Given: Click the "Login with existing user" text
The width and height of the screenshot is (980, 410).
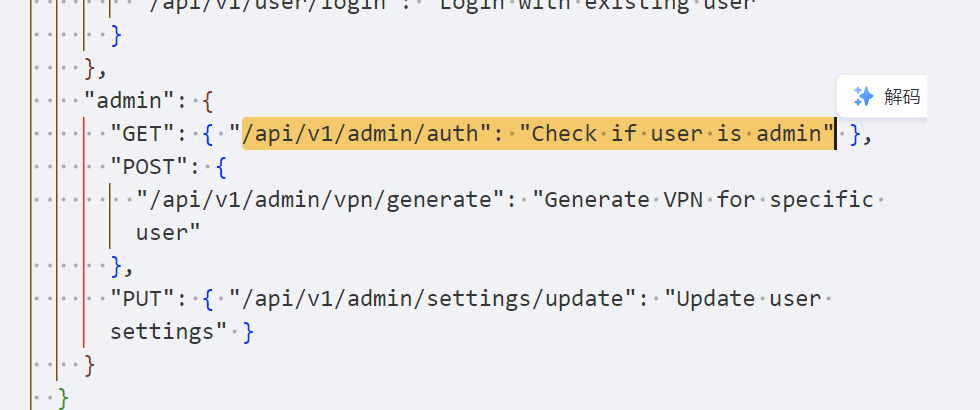Looking at the screenshot, I should click(x=600, y=5).
